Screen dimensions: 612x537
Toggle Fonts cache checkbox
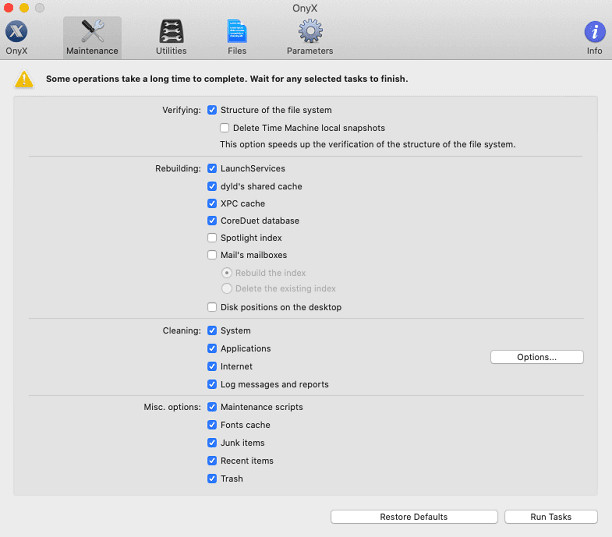coord(212,425)
